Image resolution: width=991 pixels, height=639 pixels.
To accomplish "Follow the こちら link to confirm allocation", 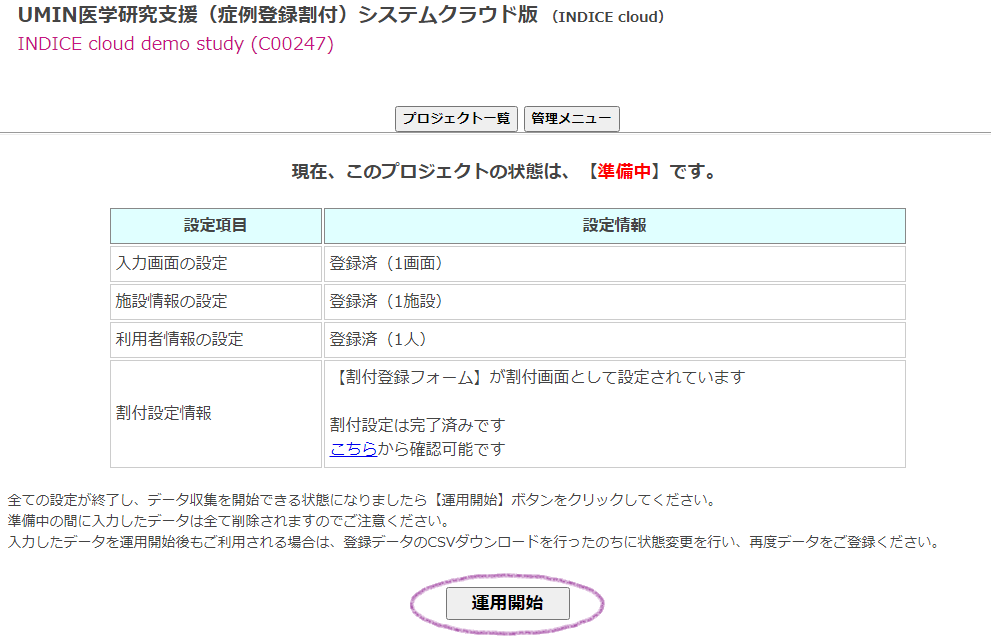I will 353,449.
